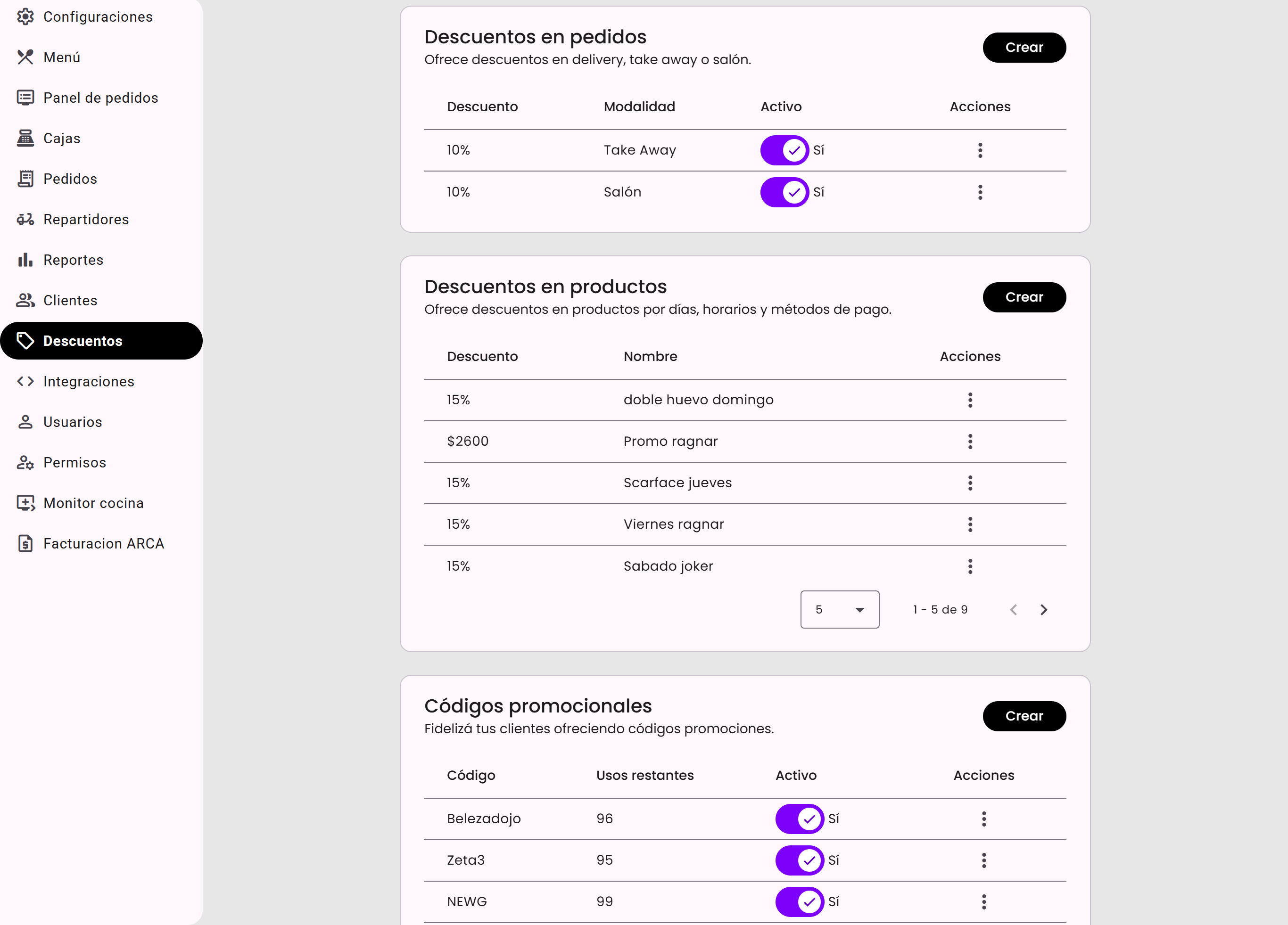Open Panel de pedidos in sidebar

[x=100, y=98]
